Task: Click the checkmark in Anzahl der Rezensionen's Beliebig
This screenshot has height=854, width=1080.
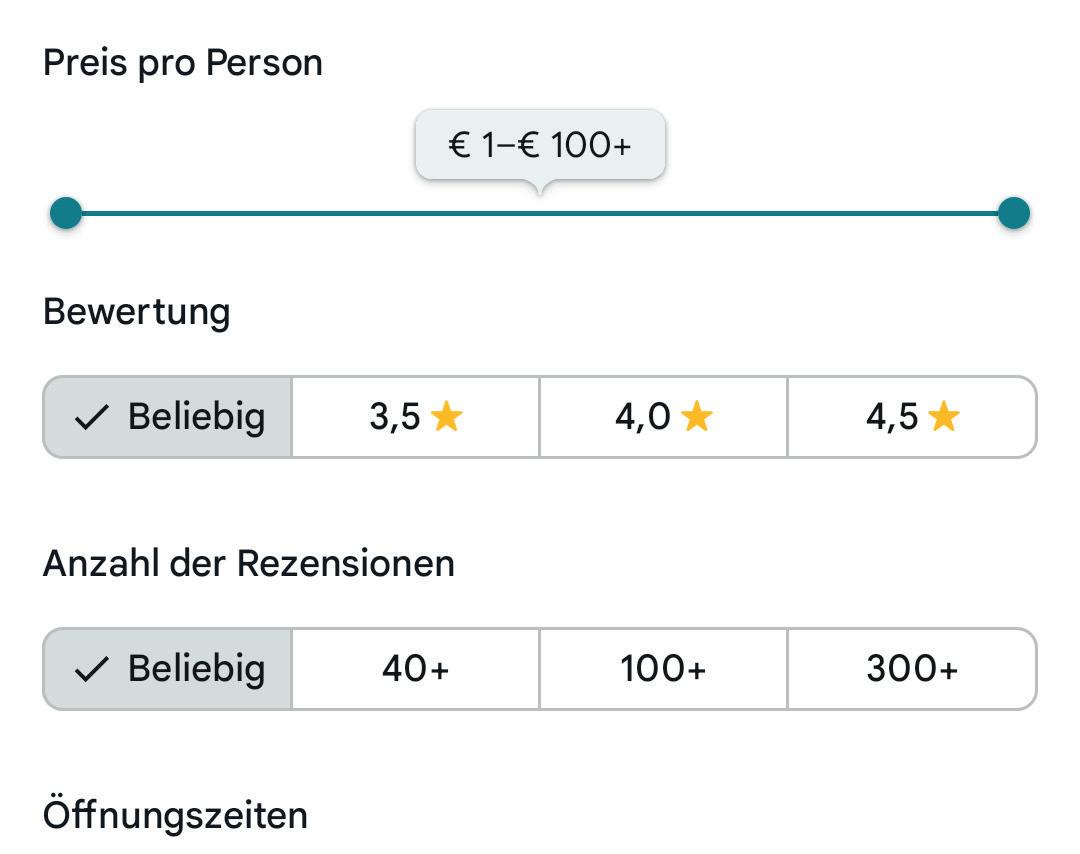Action: click(x=91, y=670)
